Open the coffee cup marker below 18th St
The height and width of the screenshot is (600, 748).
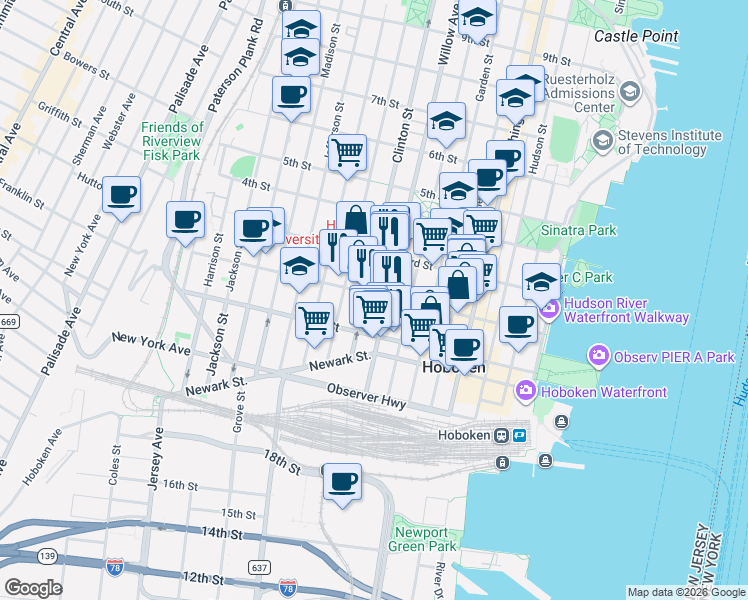(343, 485)
